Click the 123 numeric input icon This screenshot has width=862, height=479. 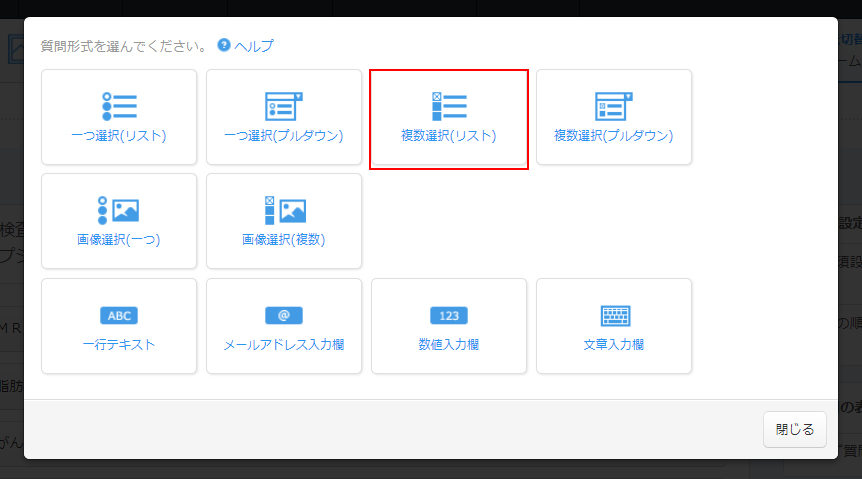(x=449, y=316)
